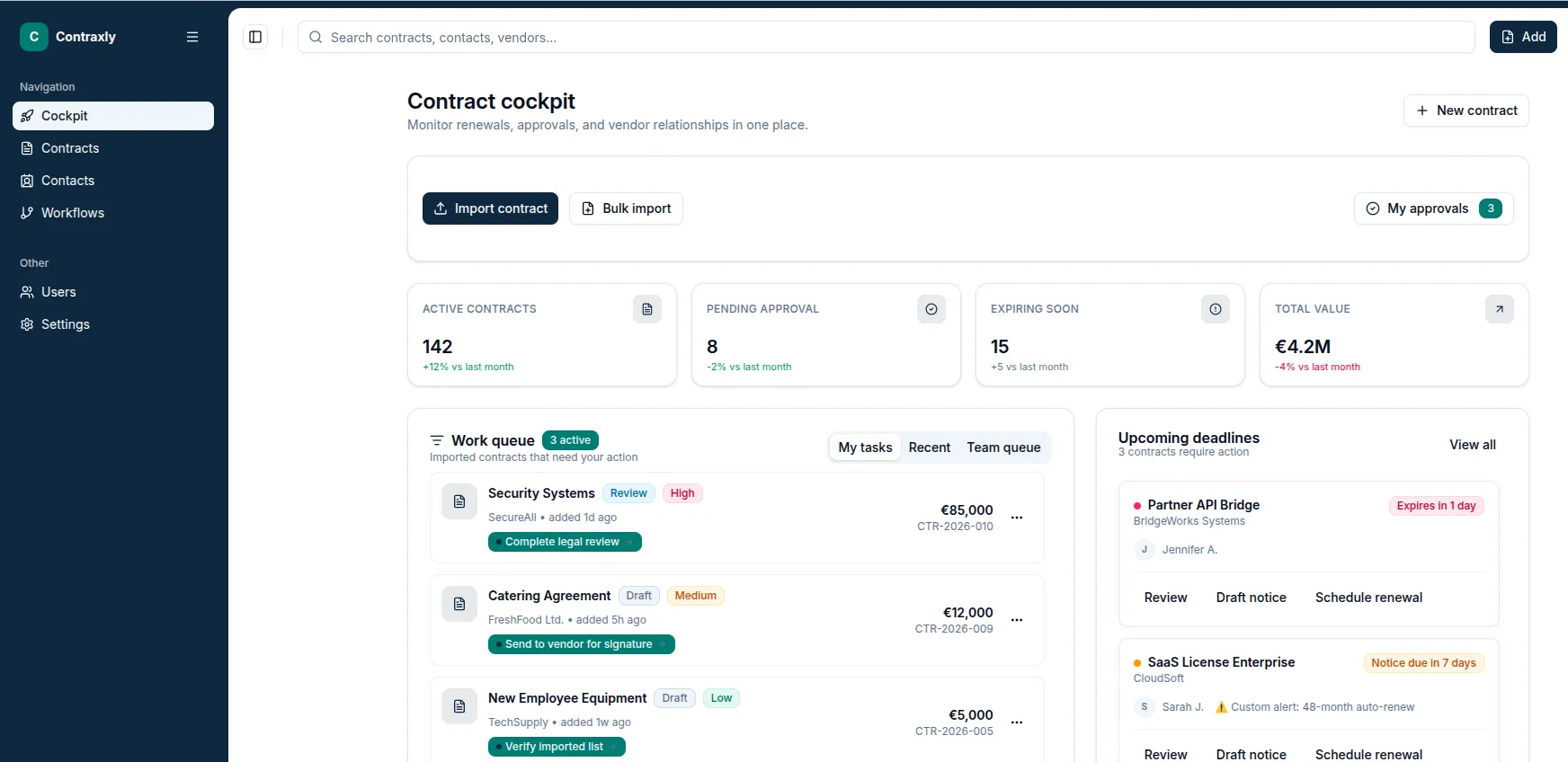
Task: Switch to the Team queue tab
Action: click(x=1003, y=447)
